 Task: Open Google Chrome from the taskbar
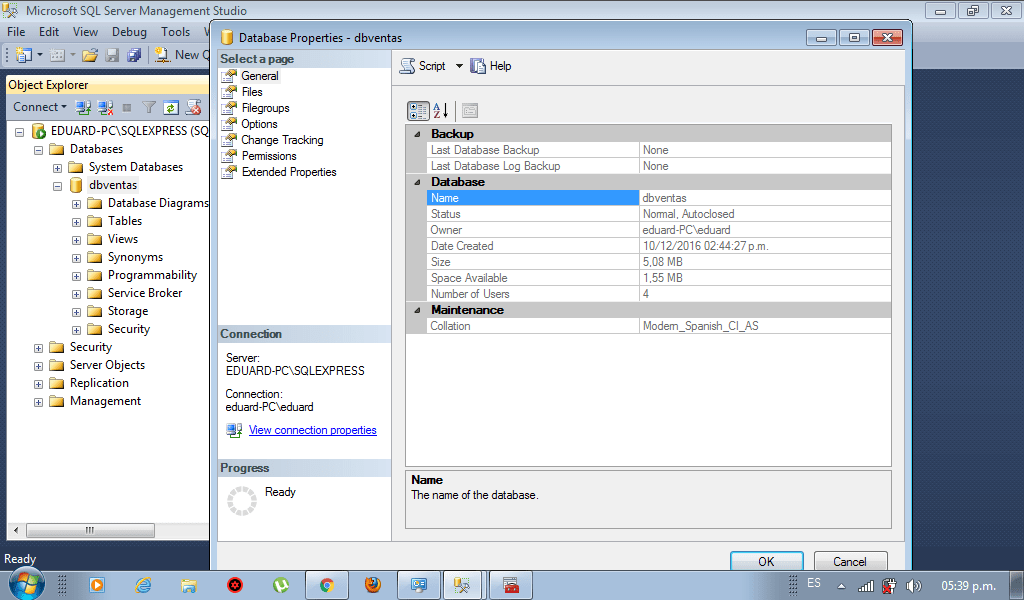(327, 585)
